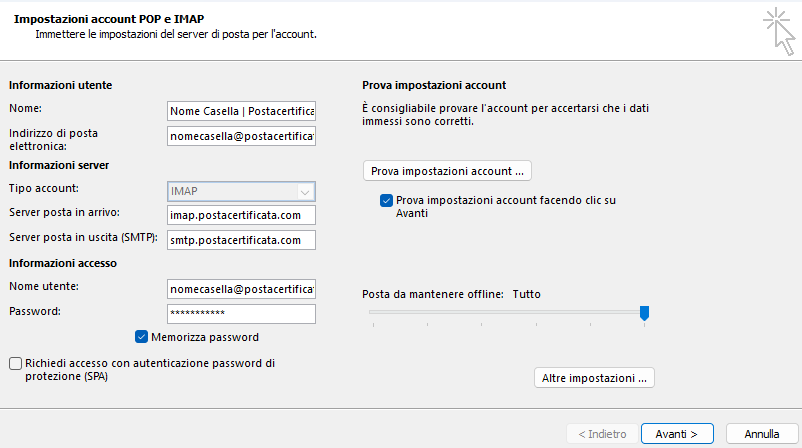Viewport: 802px width, 448px height.
Task: Proceed with the Avanti button
Action: pyautogui.click(x=677, y=434)
